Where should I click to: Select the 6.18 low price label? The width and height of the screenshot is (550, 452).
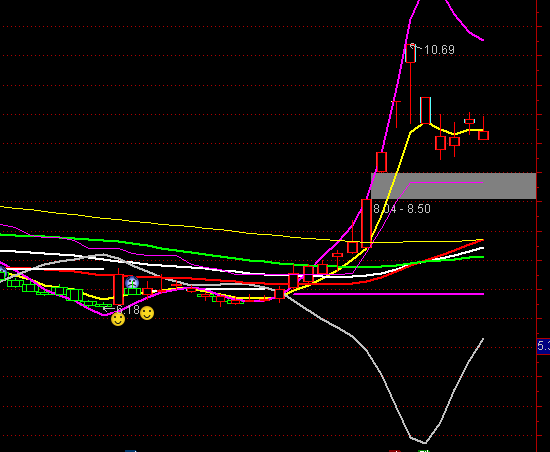(127, 310)
